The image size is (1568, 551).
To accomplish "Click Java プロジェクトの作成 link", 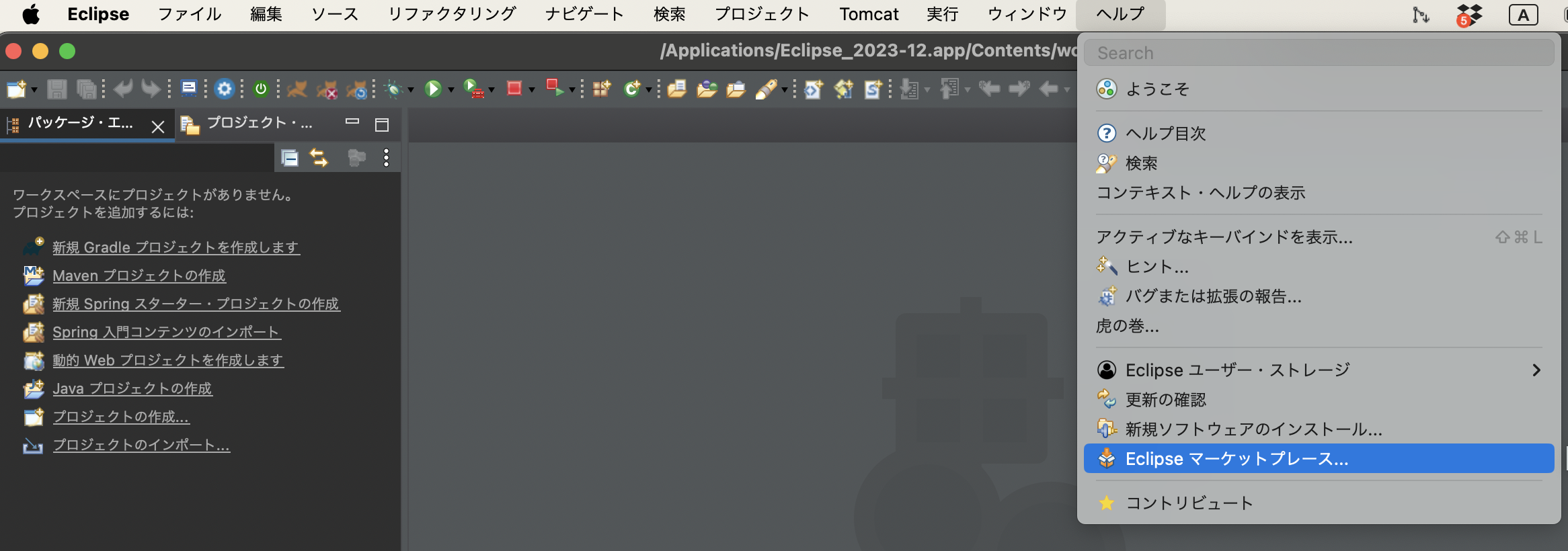I will 132,388.
